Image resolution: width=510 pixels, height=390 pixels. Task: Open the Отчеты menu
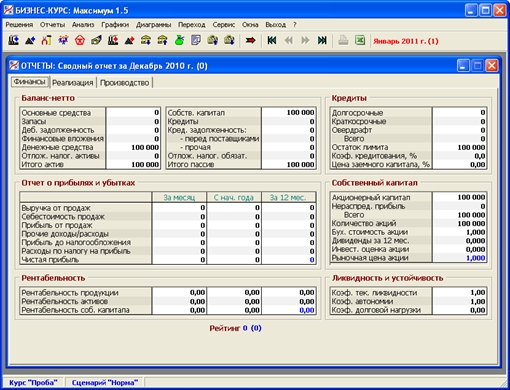click(x=52, y=25)
